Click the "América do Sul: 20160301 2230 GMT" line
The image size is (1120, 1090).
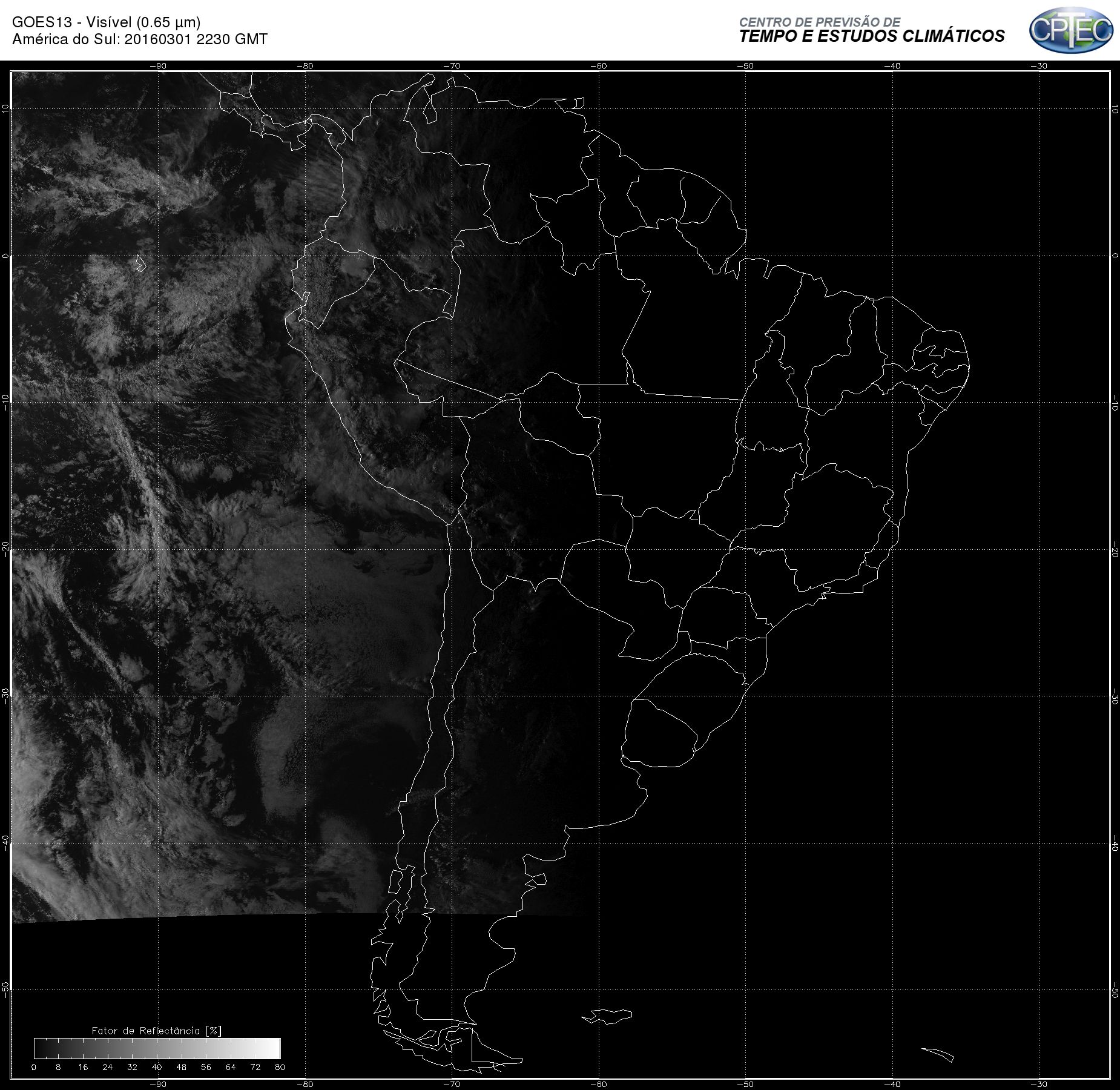(x=140, y=39)
